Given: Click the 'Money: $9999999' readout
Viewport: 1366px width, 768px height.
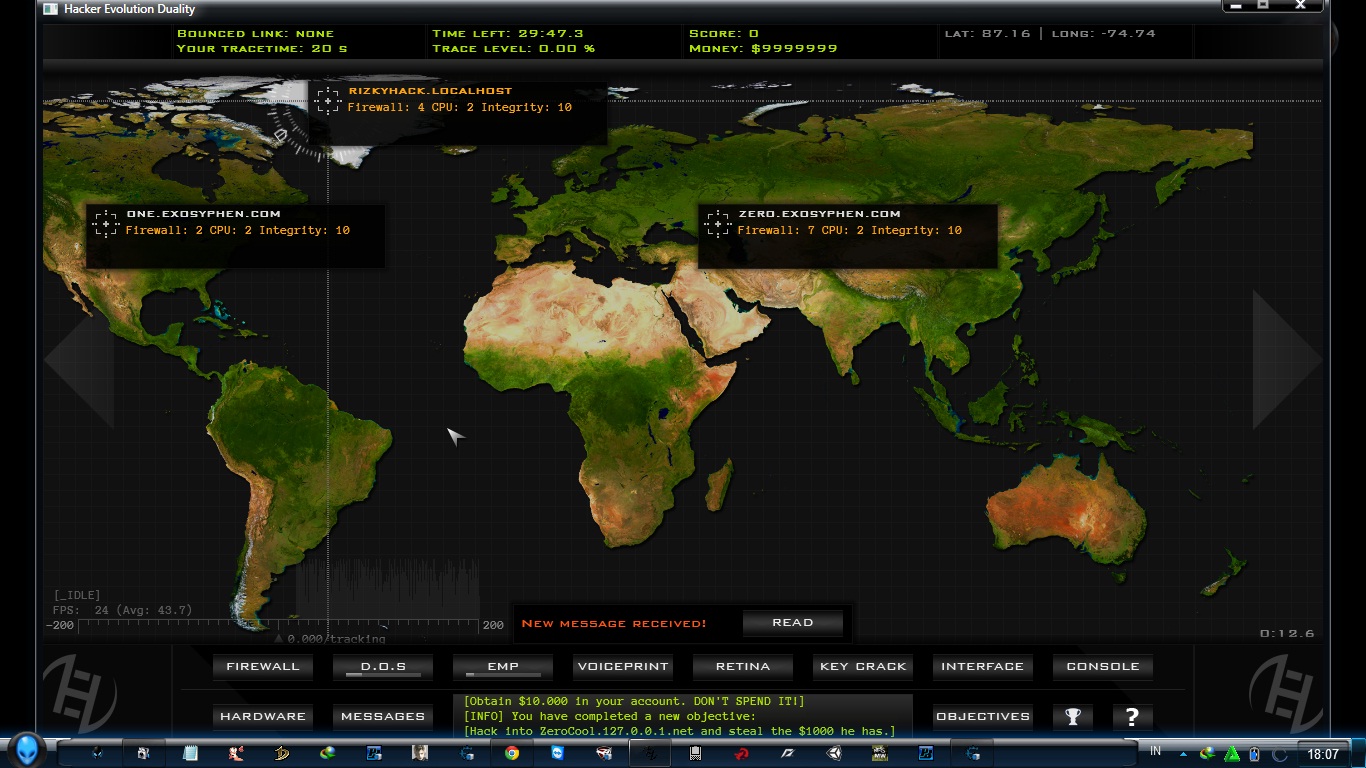Looking at the screenshot, I should (763, 48).
